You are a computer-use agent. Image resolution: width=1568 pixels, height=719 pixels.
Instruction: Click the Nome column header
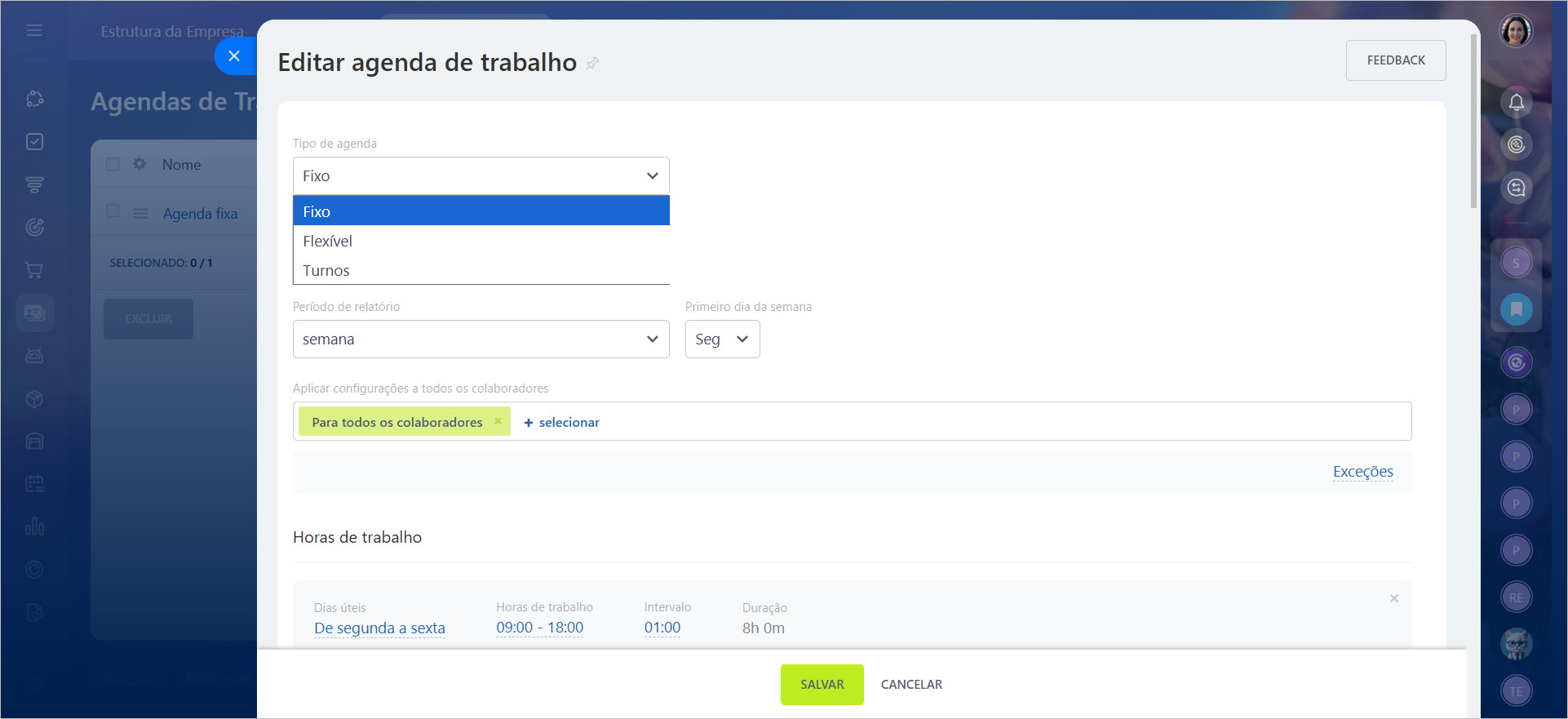point(181,164)
